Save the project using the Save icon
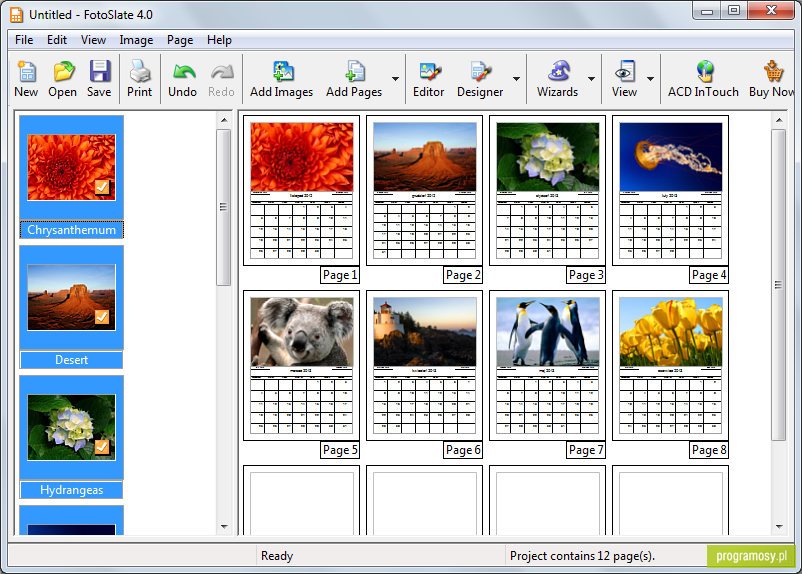The width and height of the screenshot is (802, 574). coord(99,79)
